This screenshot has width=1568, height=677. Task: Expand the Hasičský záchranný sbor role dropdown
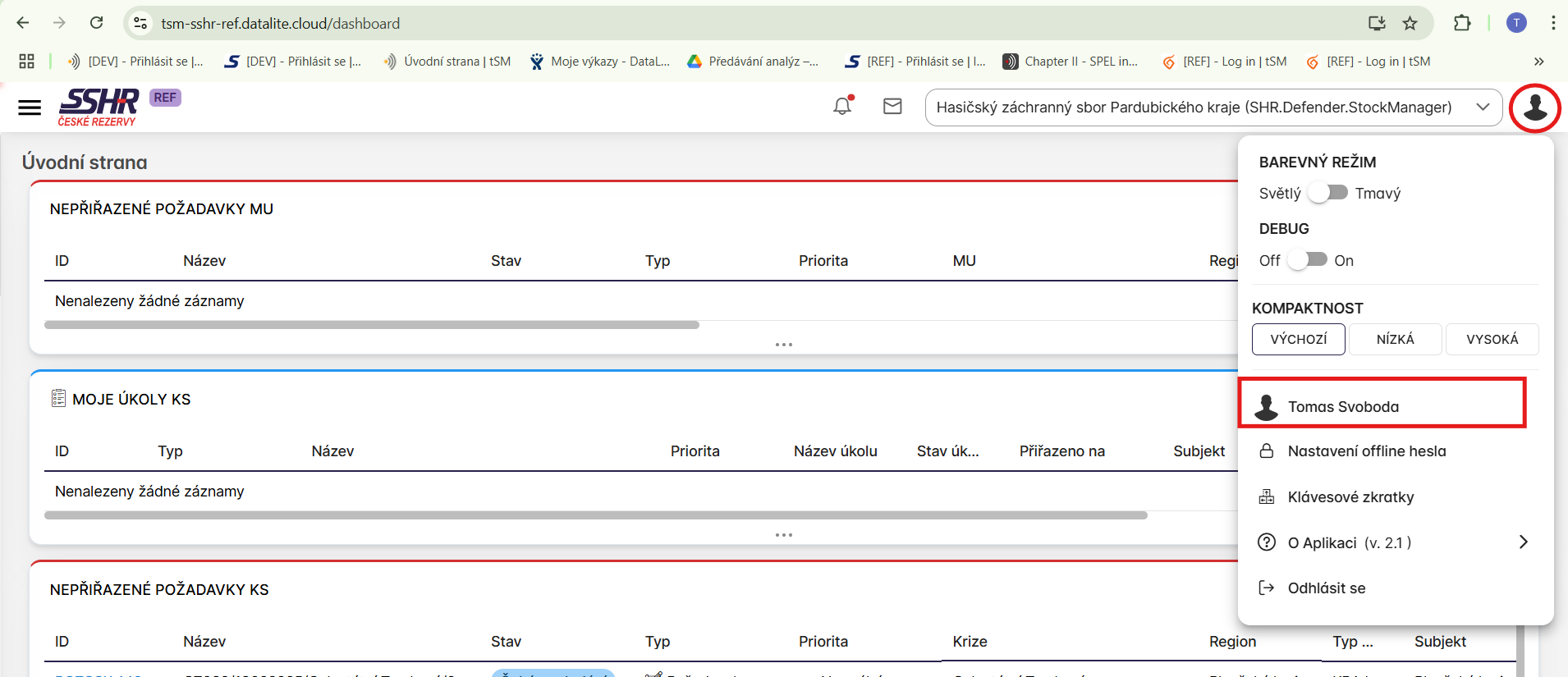1483,107
